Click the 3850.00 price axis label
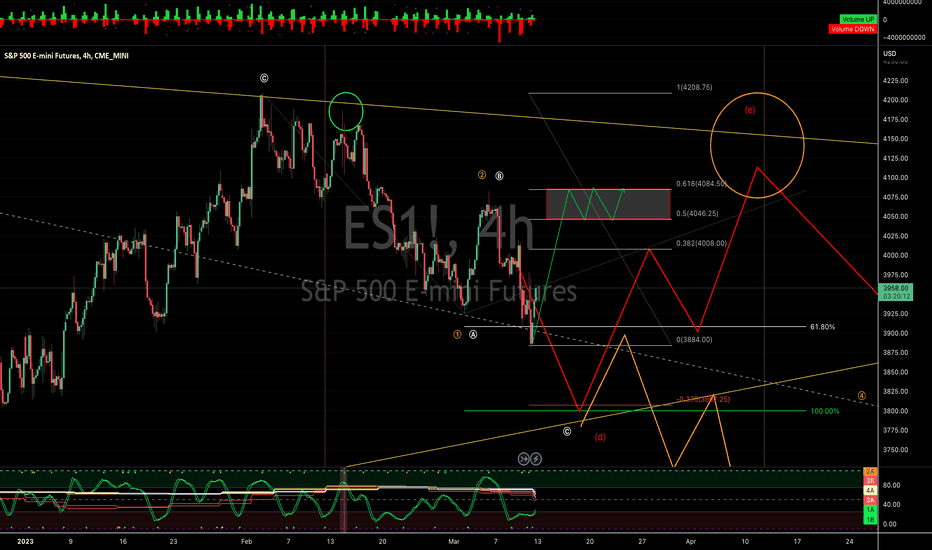The width and height of the screenshot is (932, 550). (x=896, y=372)
